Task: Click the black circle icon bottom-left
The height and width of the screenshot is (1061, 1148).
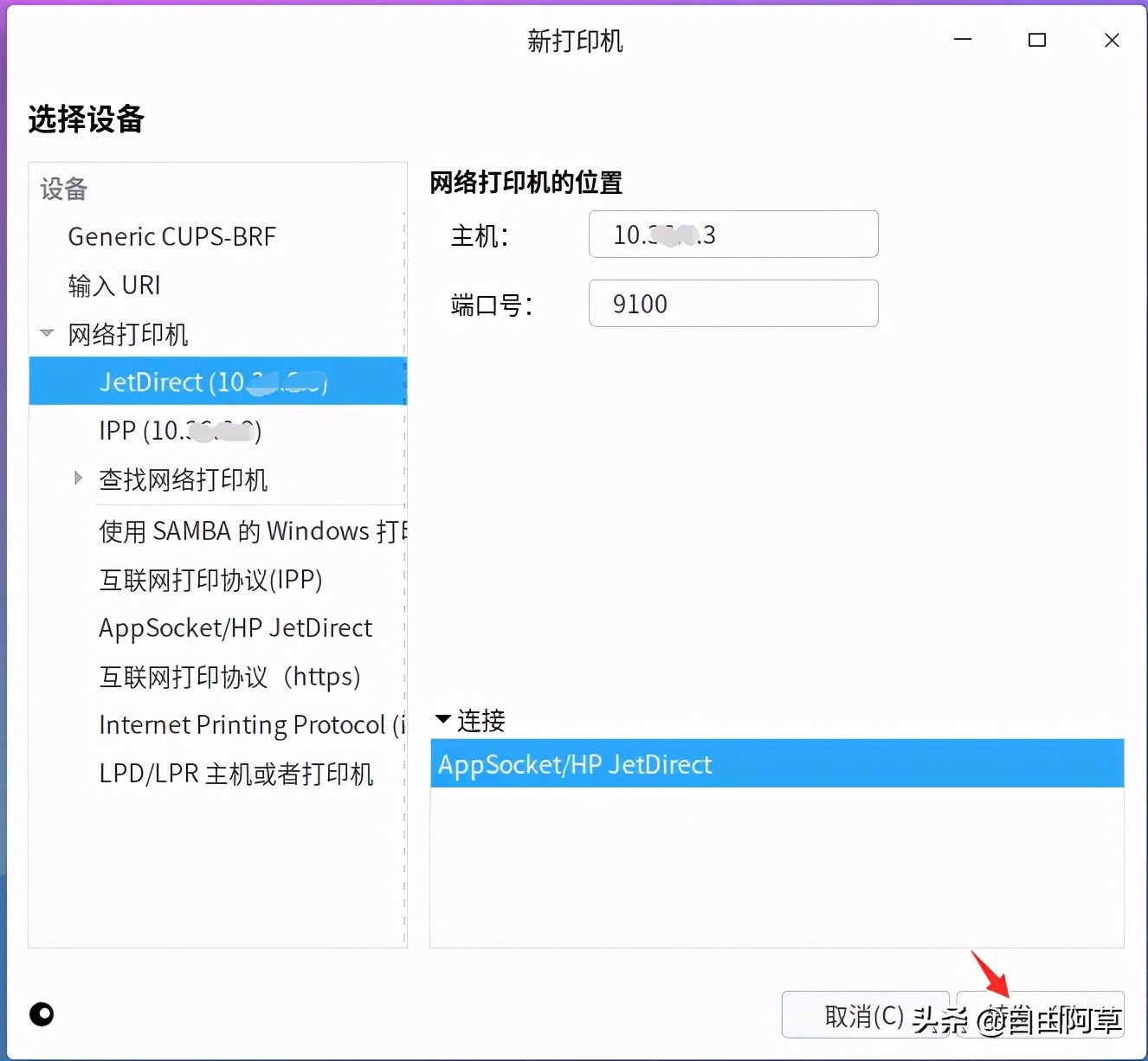Action: (x=41, y=1014)
